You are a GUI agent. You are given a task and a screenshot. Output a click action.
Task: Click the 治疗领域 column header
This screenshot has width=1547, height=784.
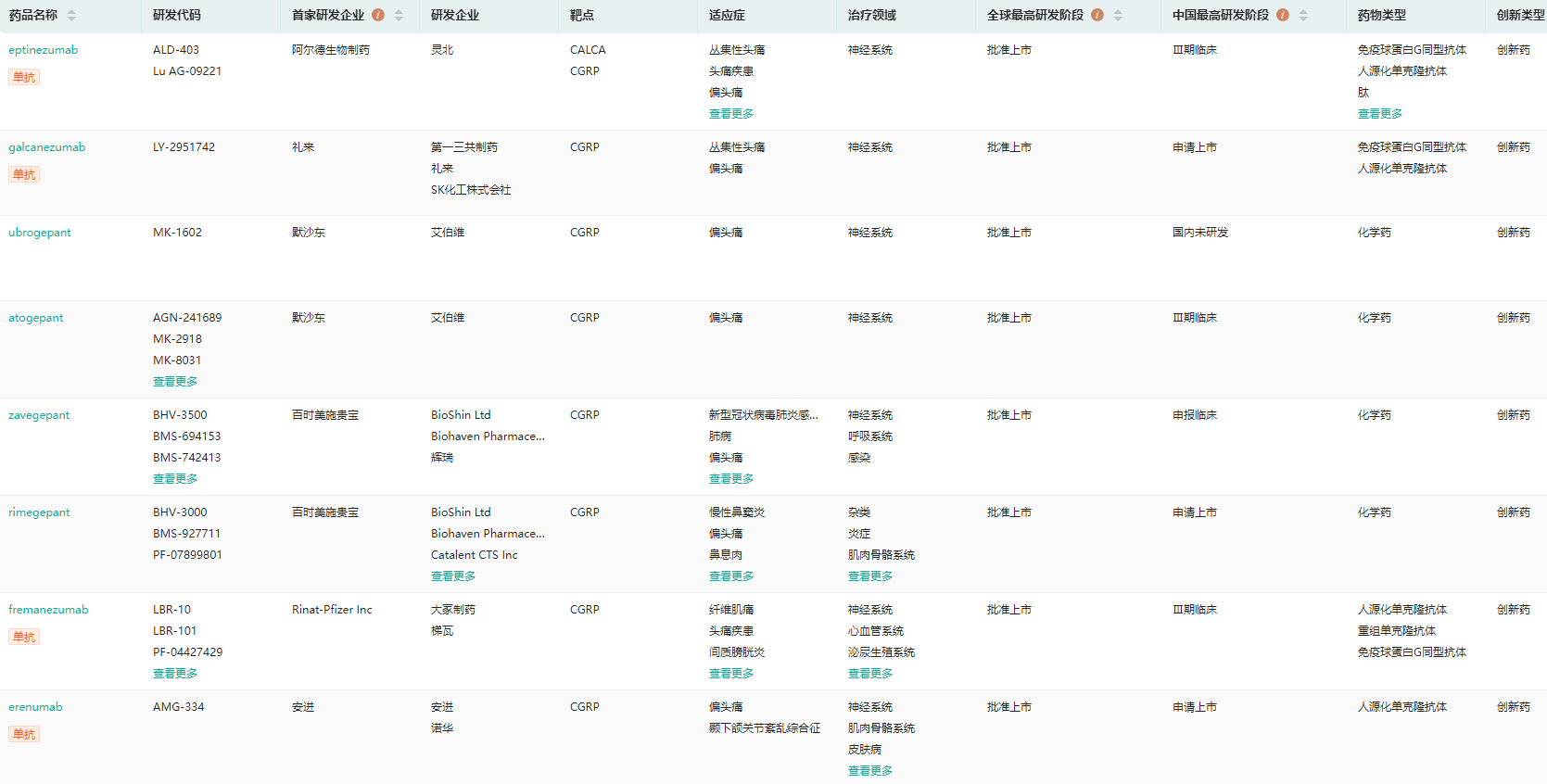[x=872, y=15]
